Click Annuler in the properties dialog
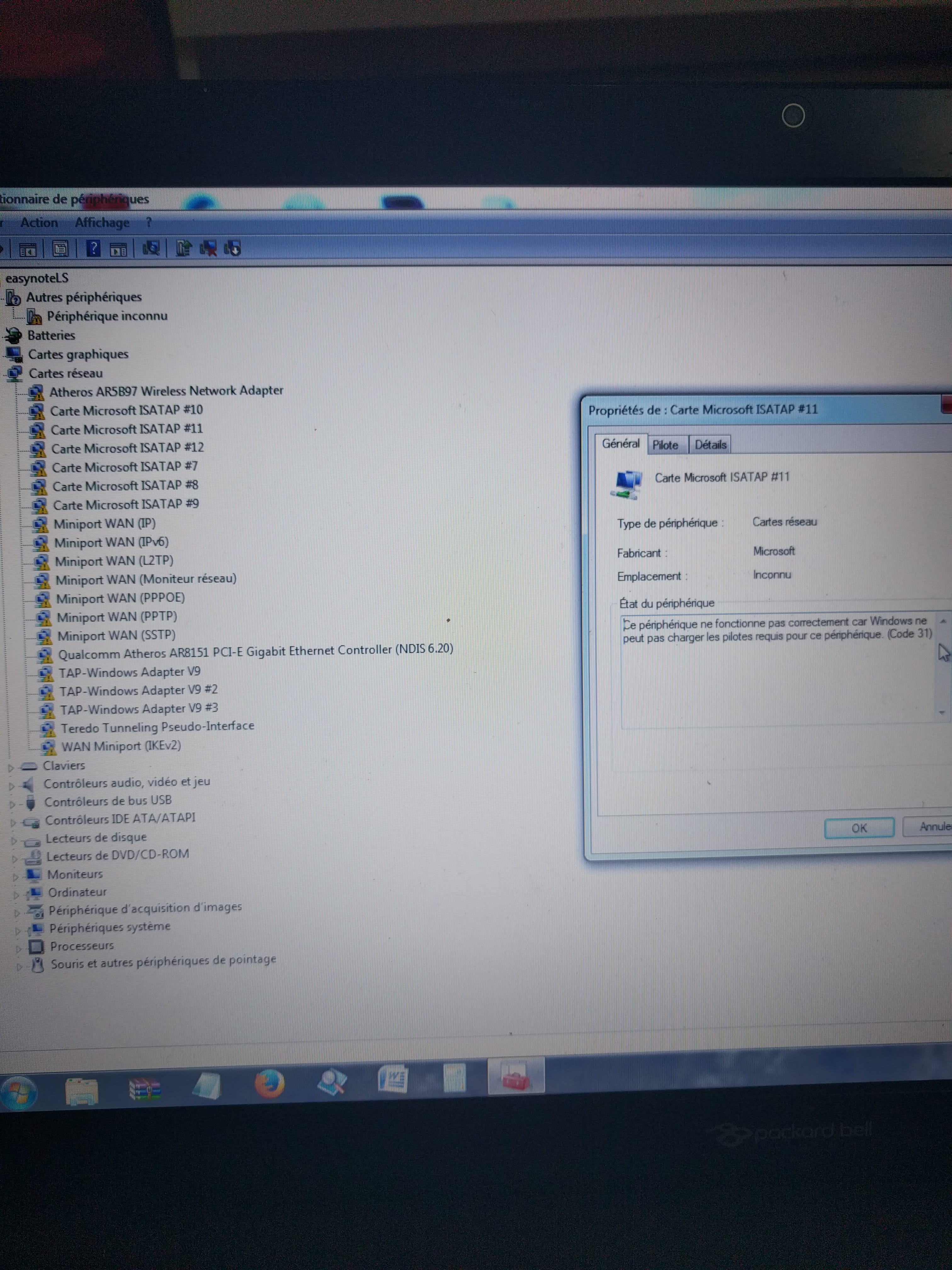952x1270 pixels. pos(927,826)
